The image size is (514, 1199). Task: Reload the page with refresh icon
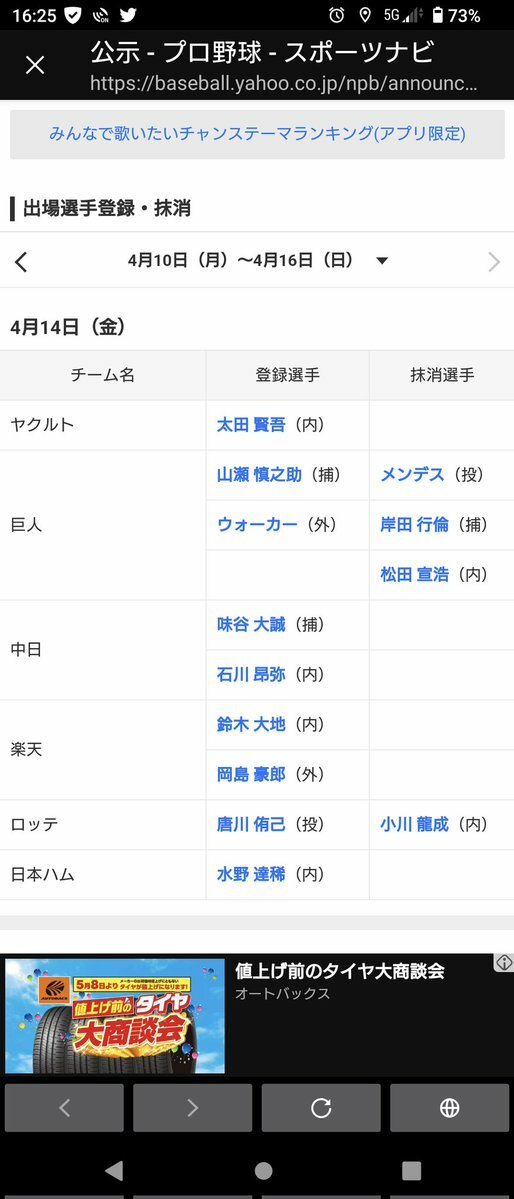click(321, 1107)
